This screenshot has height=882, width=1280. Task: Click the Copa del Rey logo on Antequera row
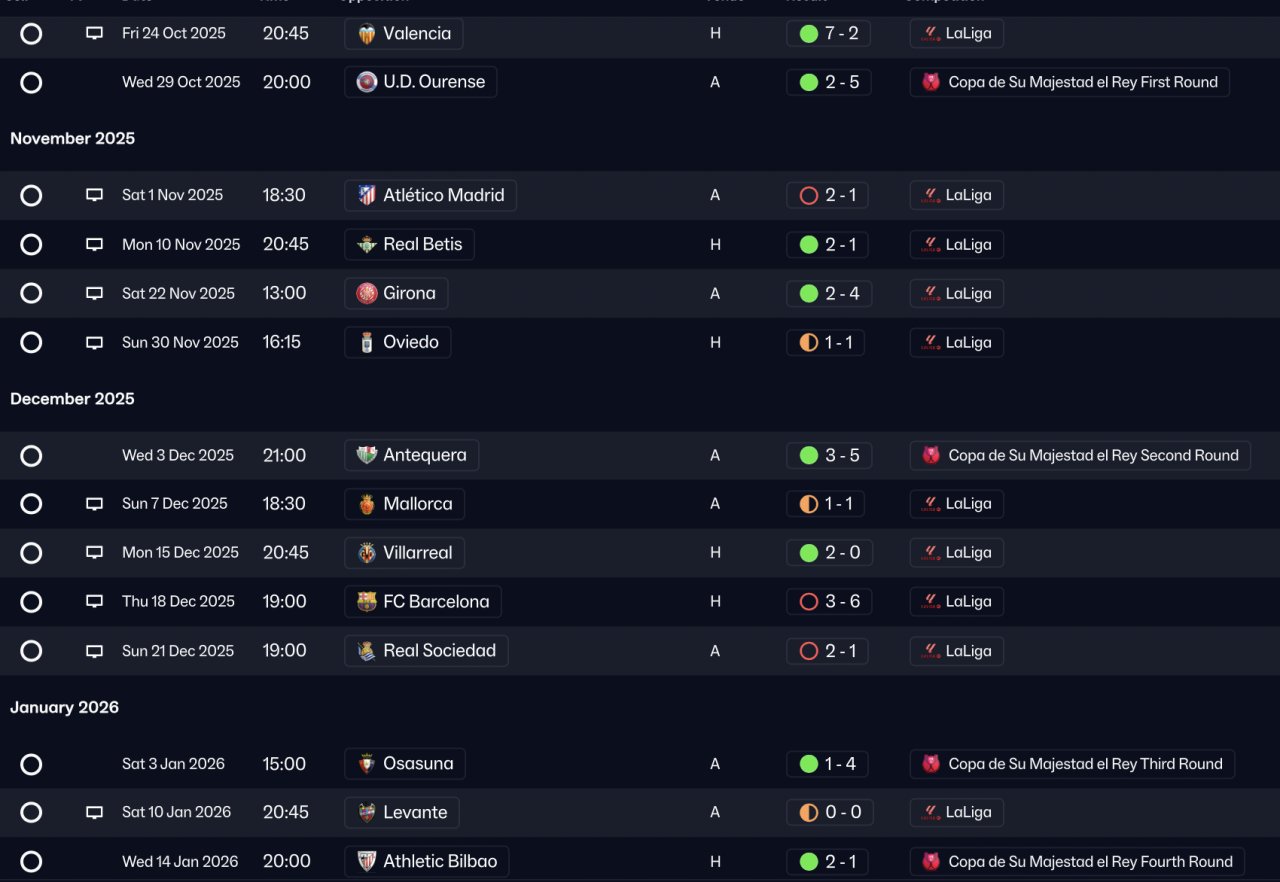tap(931, 455)
